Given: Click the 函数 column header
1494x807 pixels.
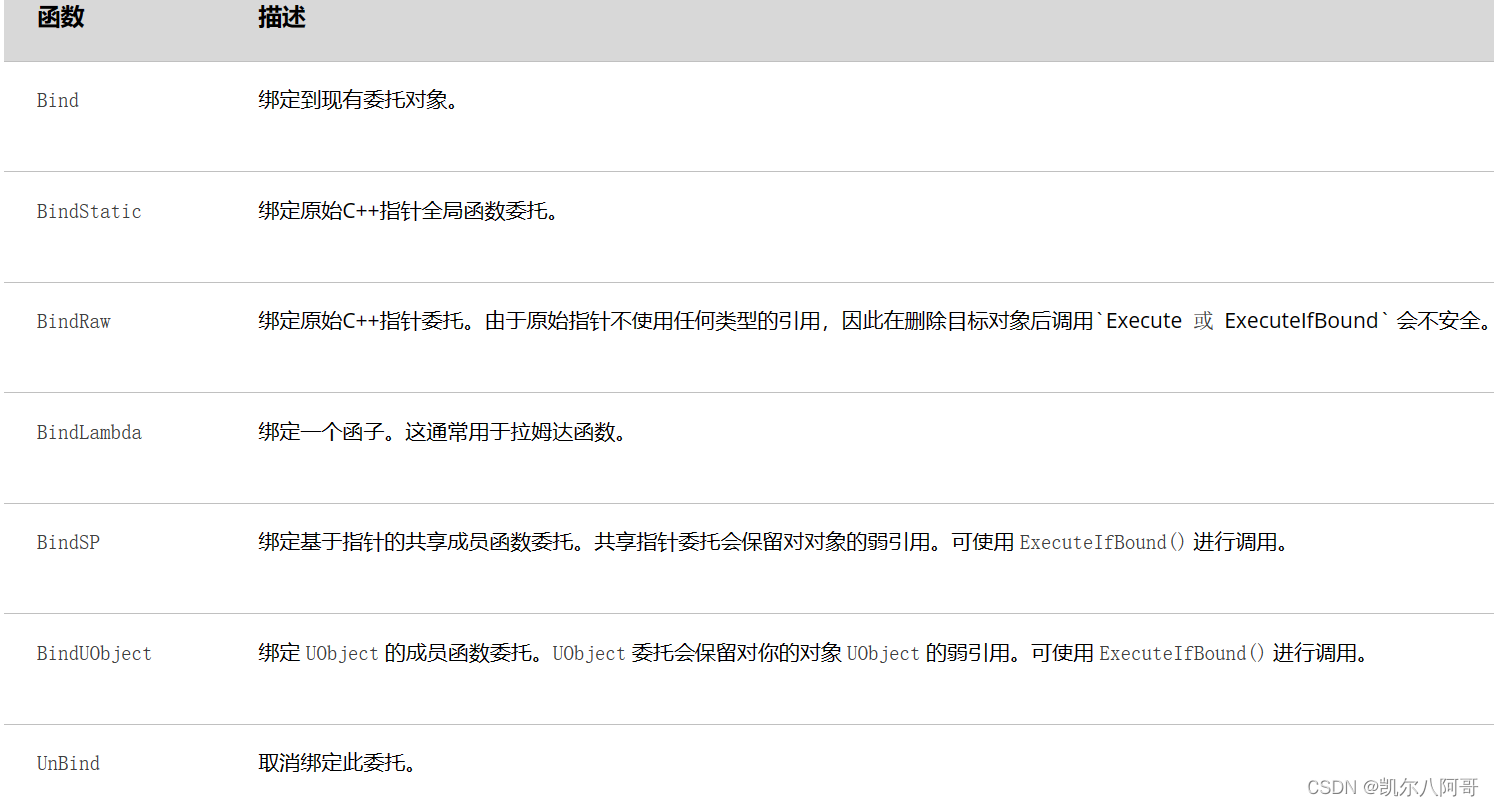Looking at the screenshot, I should pos(60,18).
